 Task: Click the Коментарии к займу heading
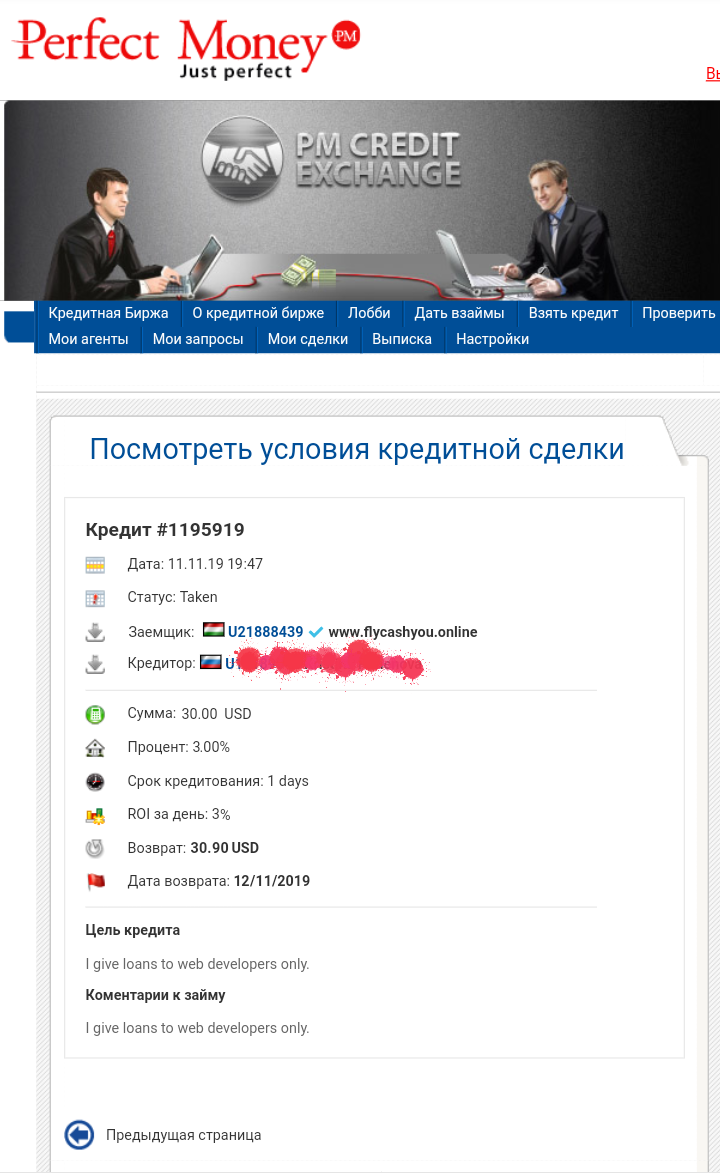tap(155, 995)
